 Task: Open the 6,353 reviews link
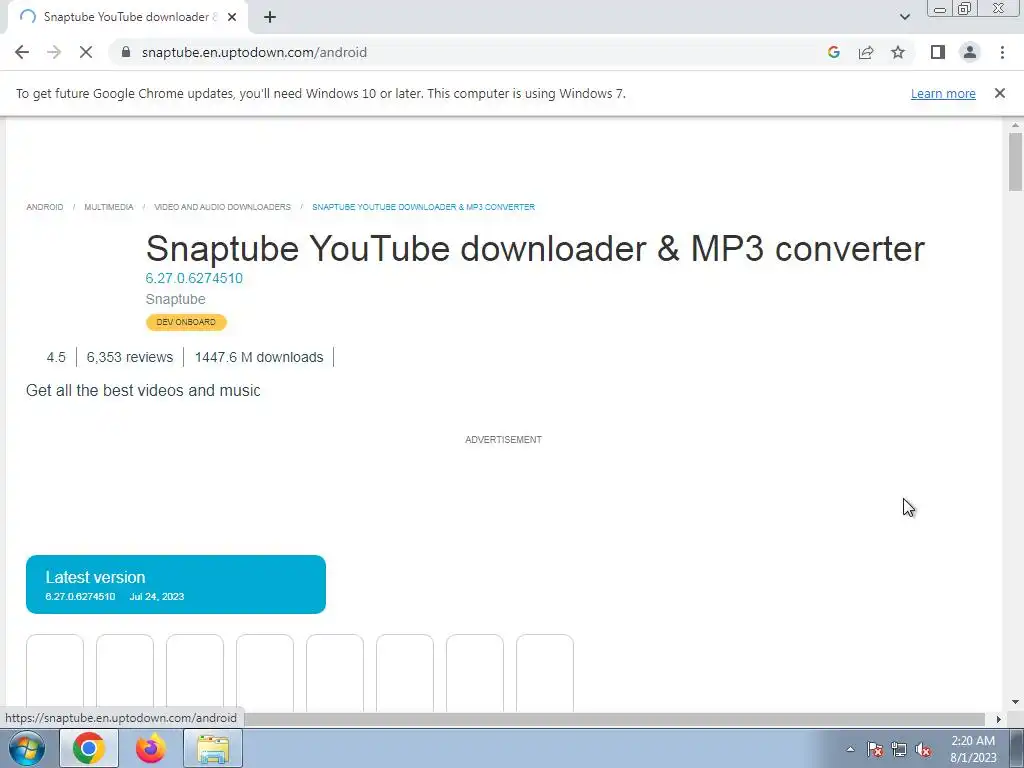[129, 357]
